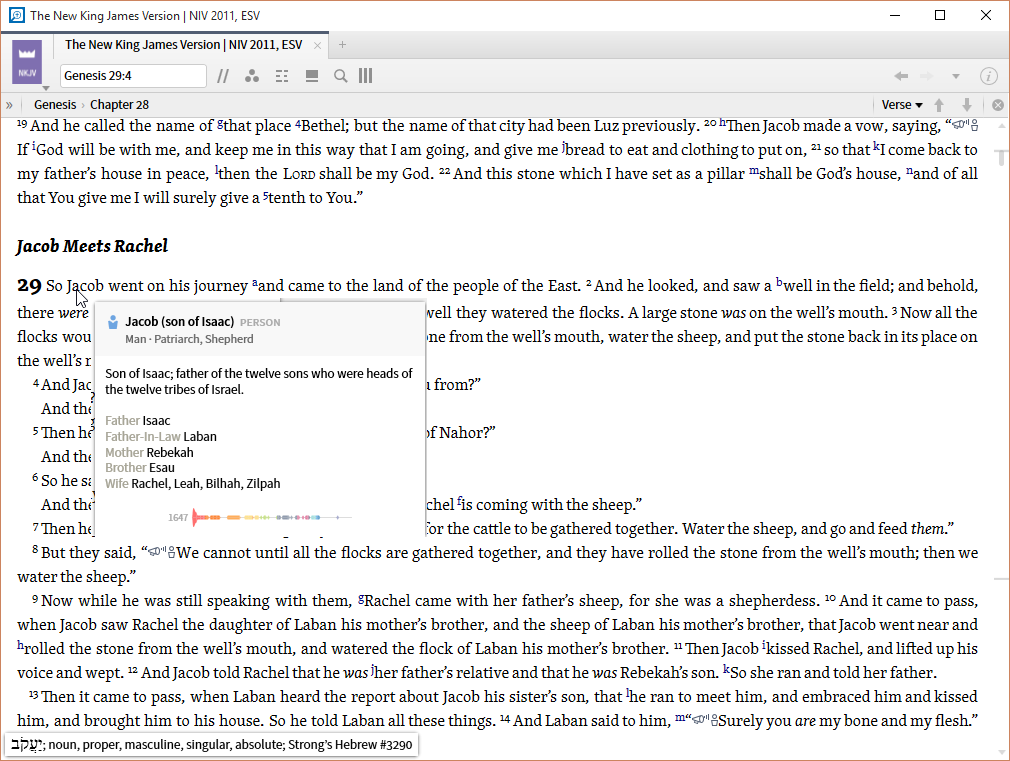Click 'Father-In-Law Laban' row in popup
This screenshot has height=761, width=1010.
[x=161, y=436]
